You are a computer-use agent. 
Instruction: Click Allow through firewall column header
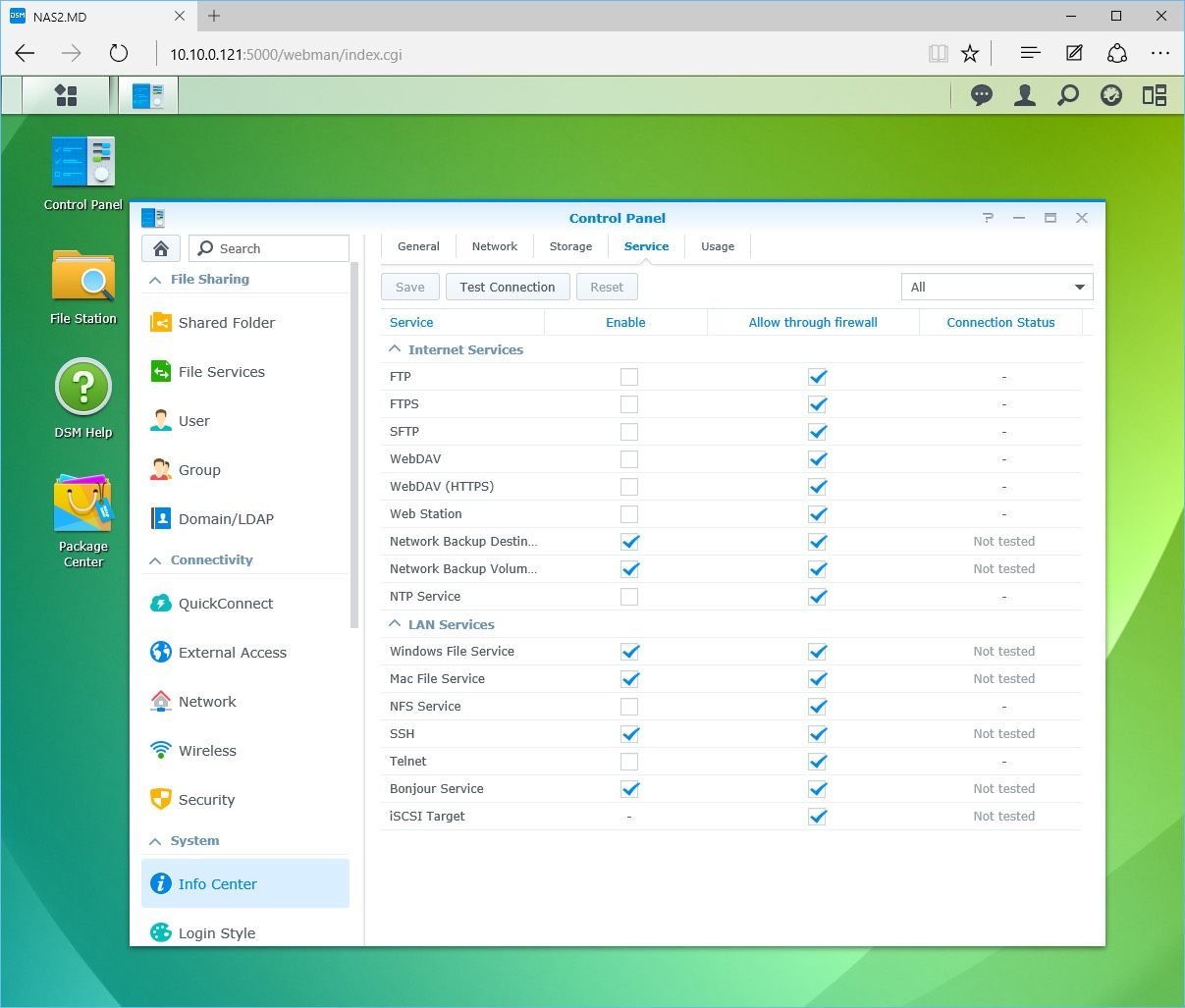tap(813, 322)
